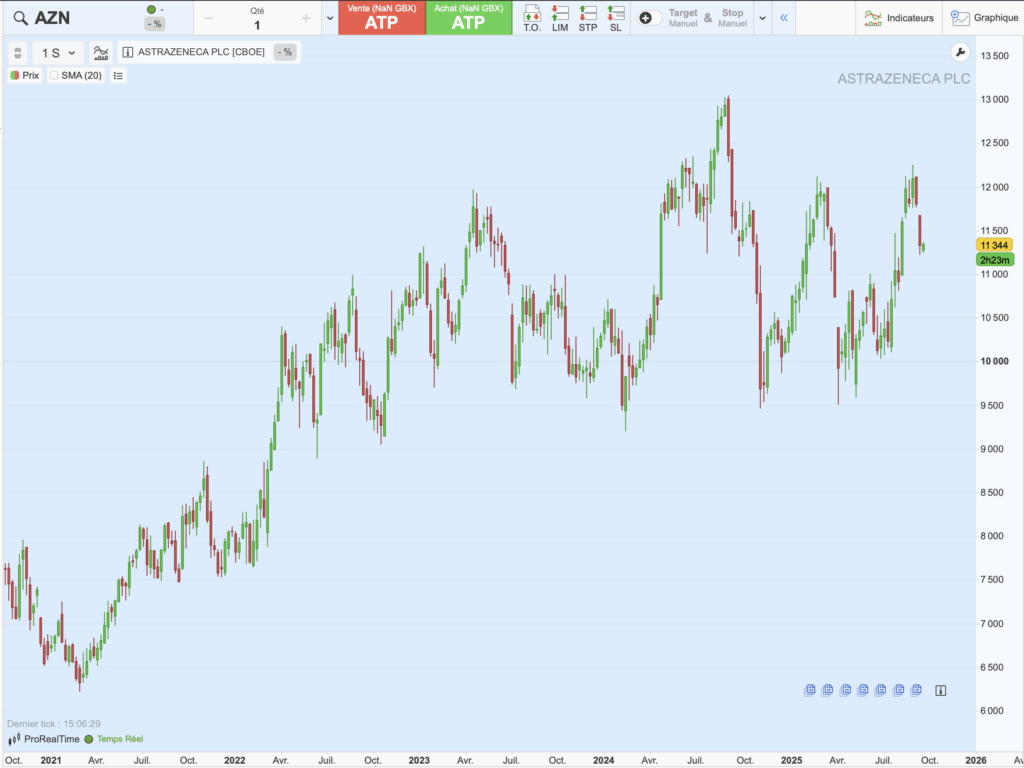Collapse the trading panel with the double chevron
The width and height of the screenshot is (1024, 768).
(785, 17)
